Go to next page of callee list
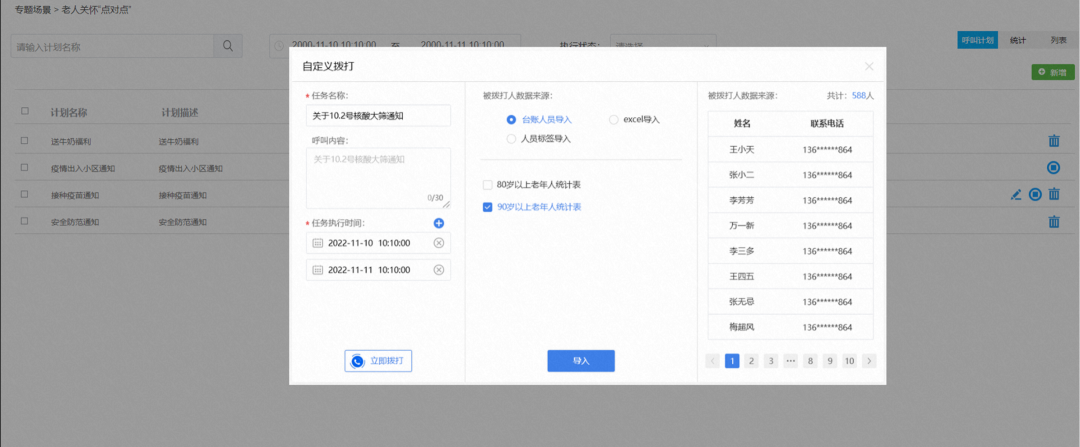This screenshot has width=1080, height=447. click(x=869, y=361)
